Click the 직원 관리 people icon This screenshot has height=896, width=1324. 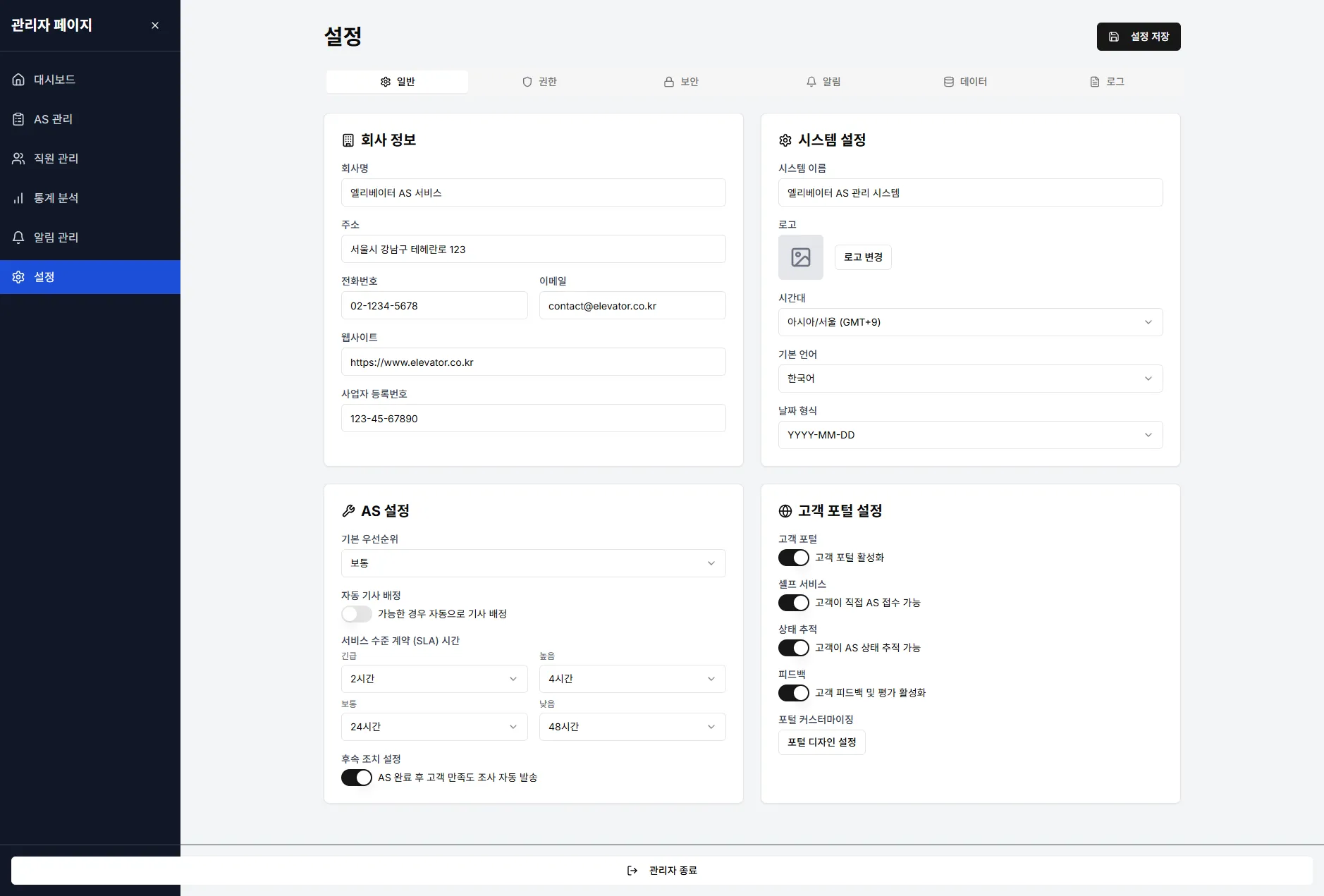click(x=18, y=159)
